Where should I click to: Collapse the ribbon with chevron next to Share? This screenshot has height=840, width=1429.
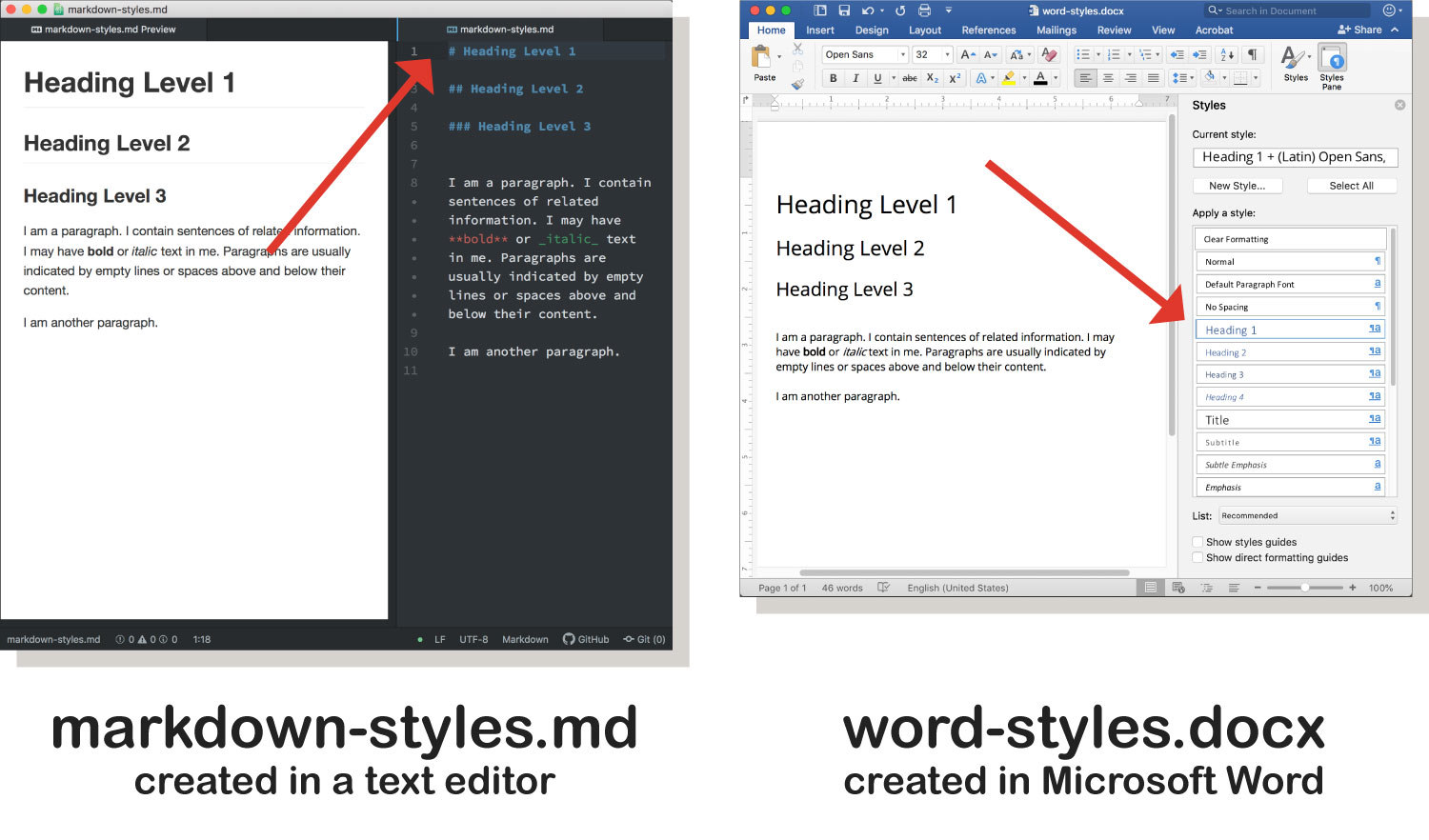pyautogui.click(x=1395, y=30)
